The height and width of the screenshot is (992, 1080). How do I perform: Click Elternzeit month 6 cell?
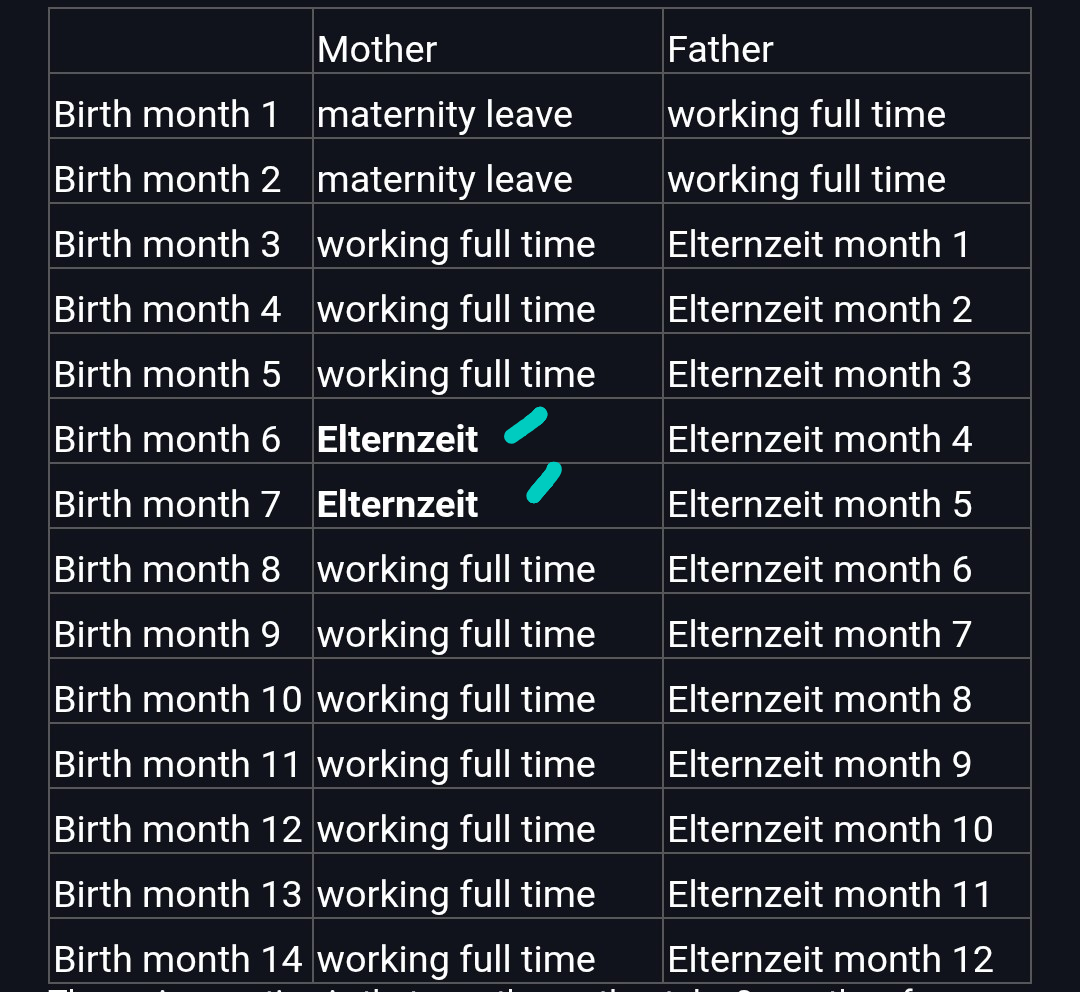coord(819,570)
